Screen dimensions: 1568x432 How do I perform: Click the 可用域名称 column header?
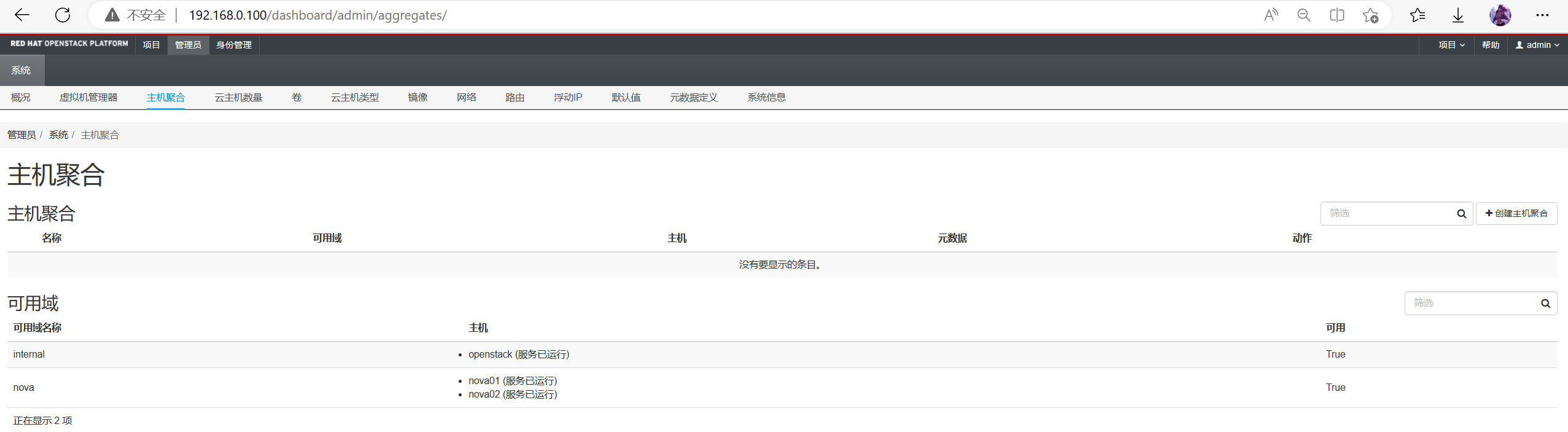pos(37,328)
